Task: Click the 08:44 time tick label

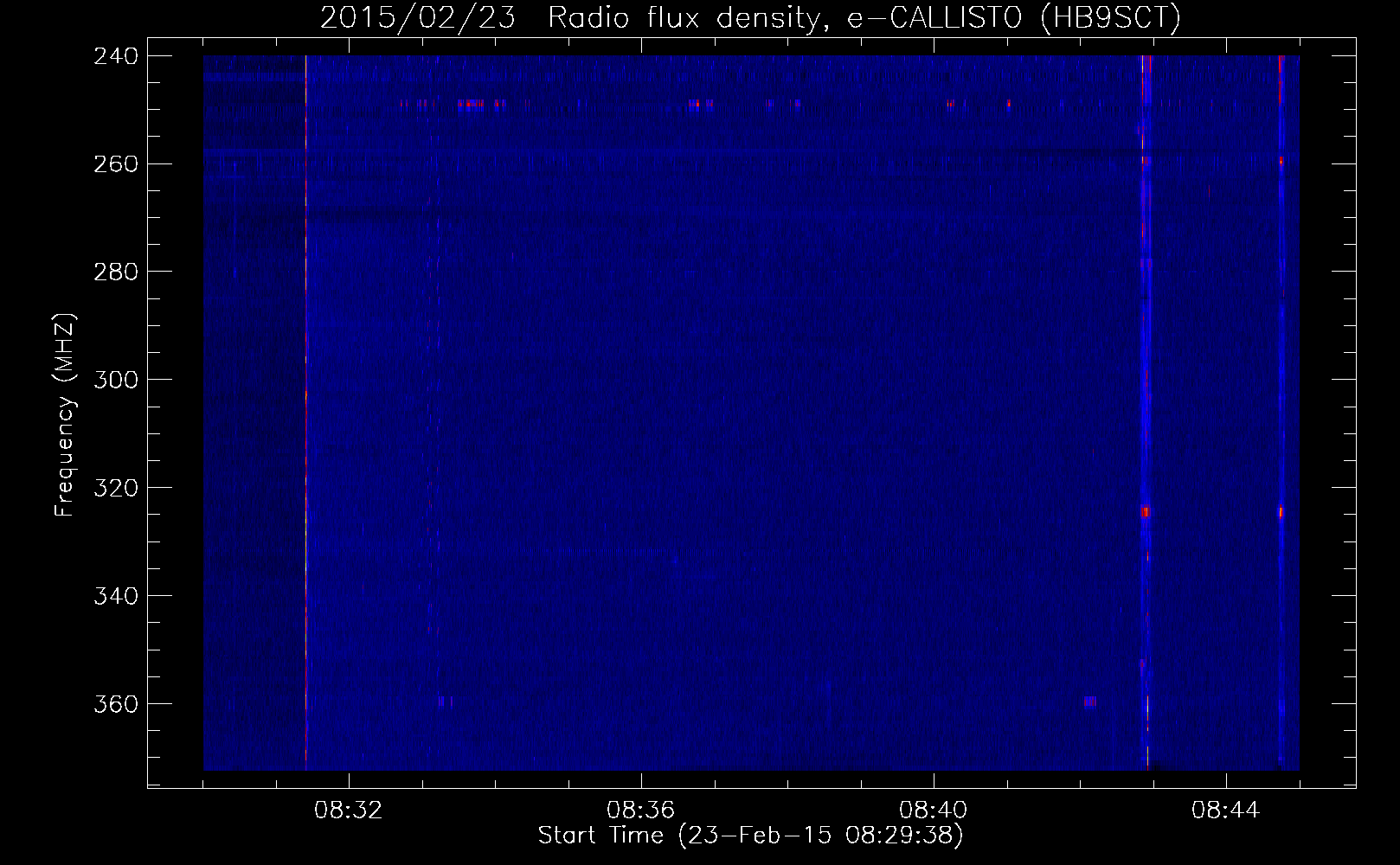Action: click(1225, 811)
